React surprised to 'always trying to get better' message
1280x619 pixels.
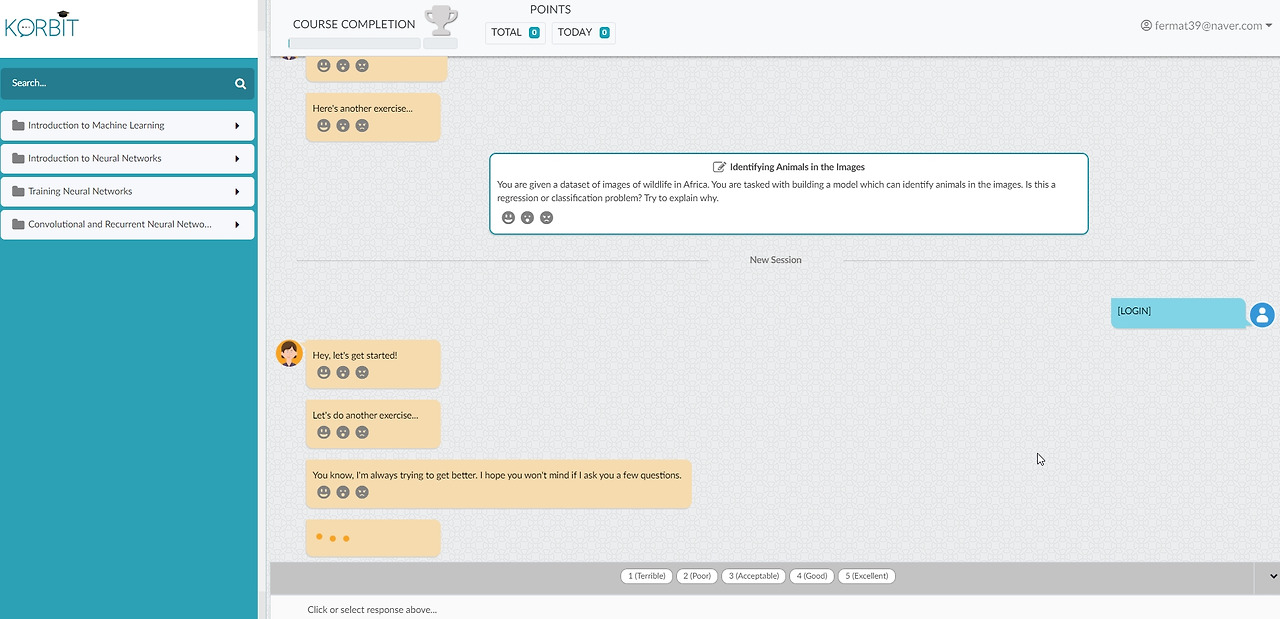tap(343, 493)
